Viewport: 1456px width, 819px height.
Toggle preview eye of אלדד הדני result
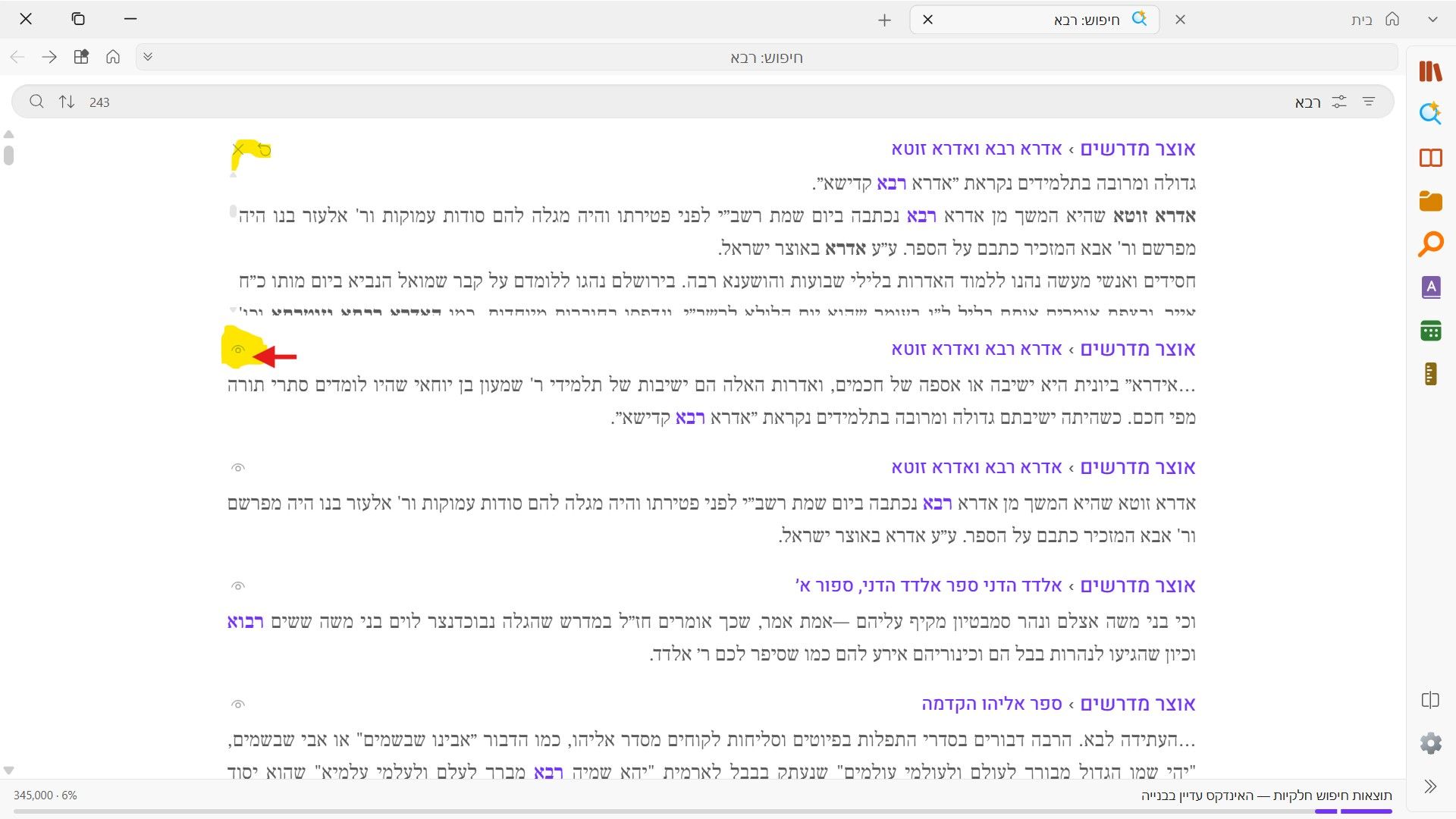(x=238, y=586)
